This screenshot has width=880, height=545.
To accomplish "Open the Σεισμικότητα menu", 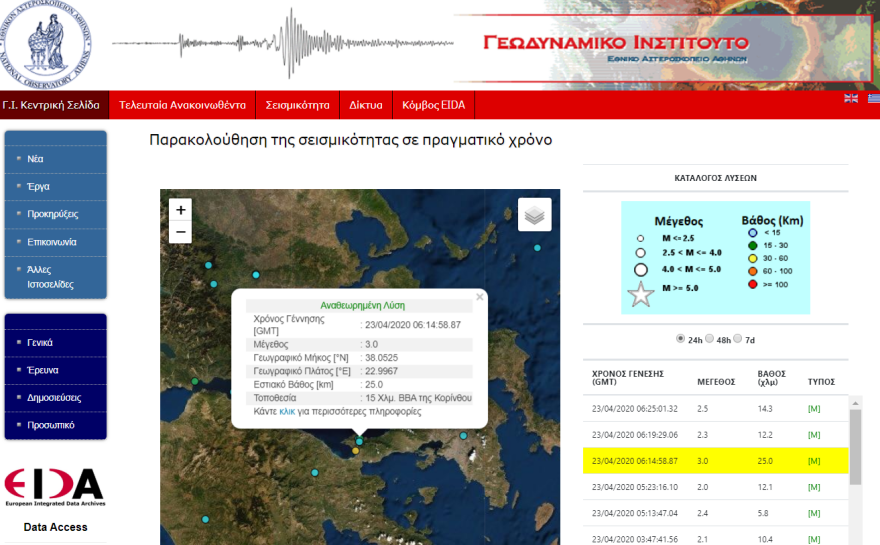I will [x=297, y=105].
